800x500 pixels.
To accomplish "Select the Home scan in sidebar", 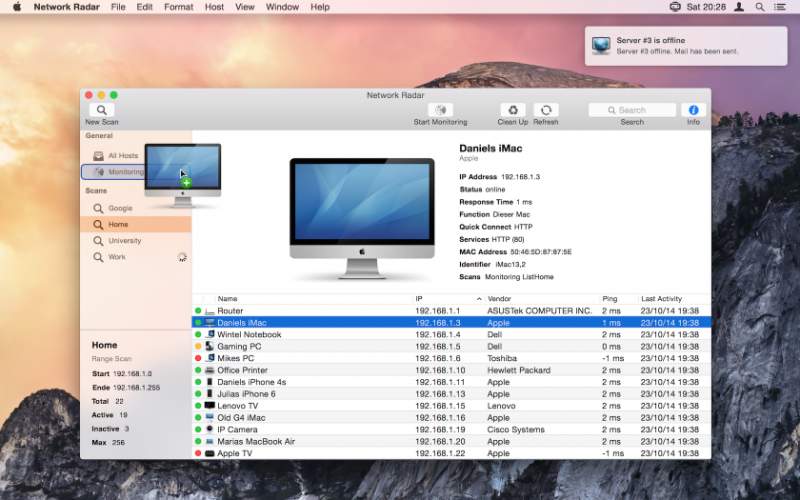I will tap(118, 225).
